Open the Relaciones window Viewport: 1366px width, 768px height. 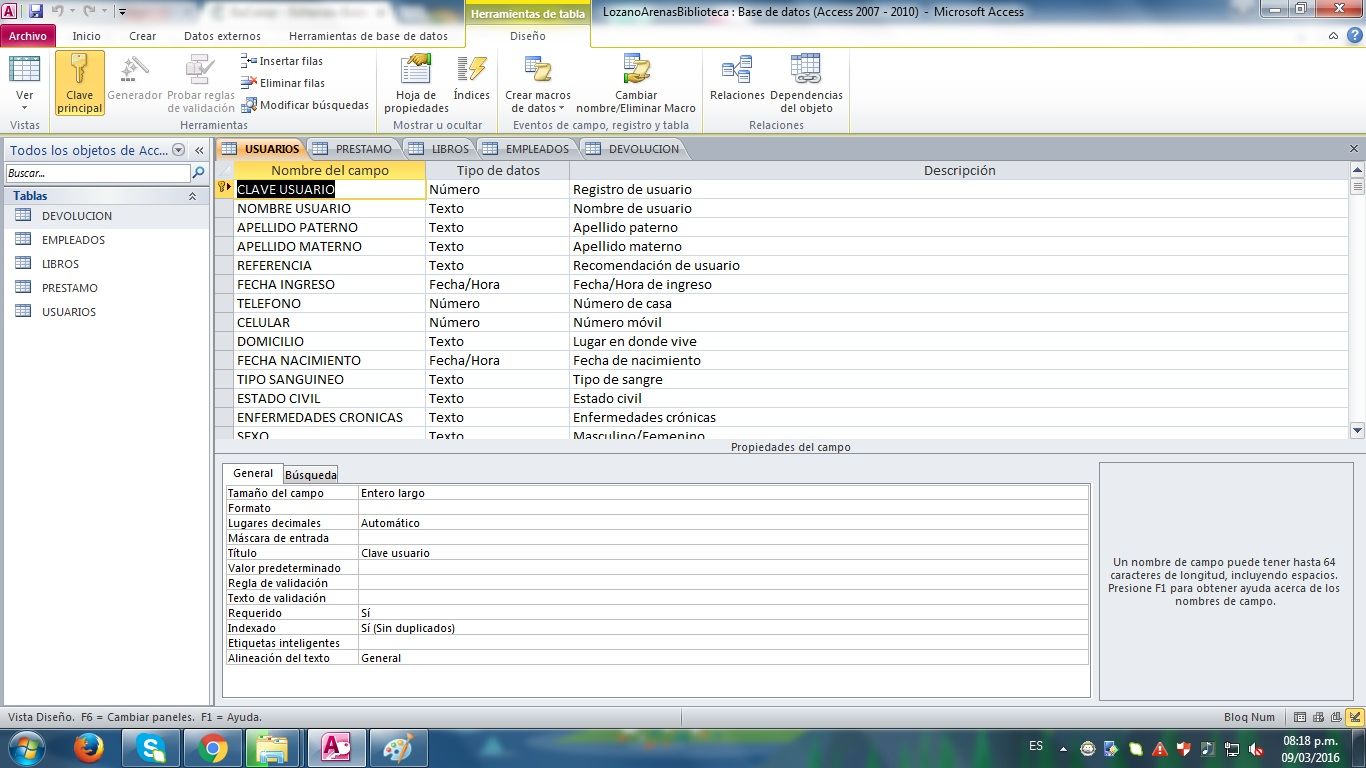(737, 71)
